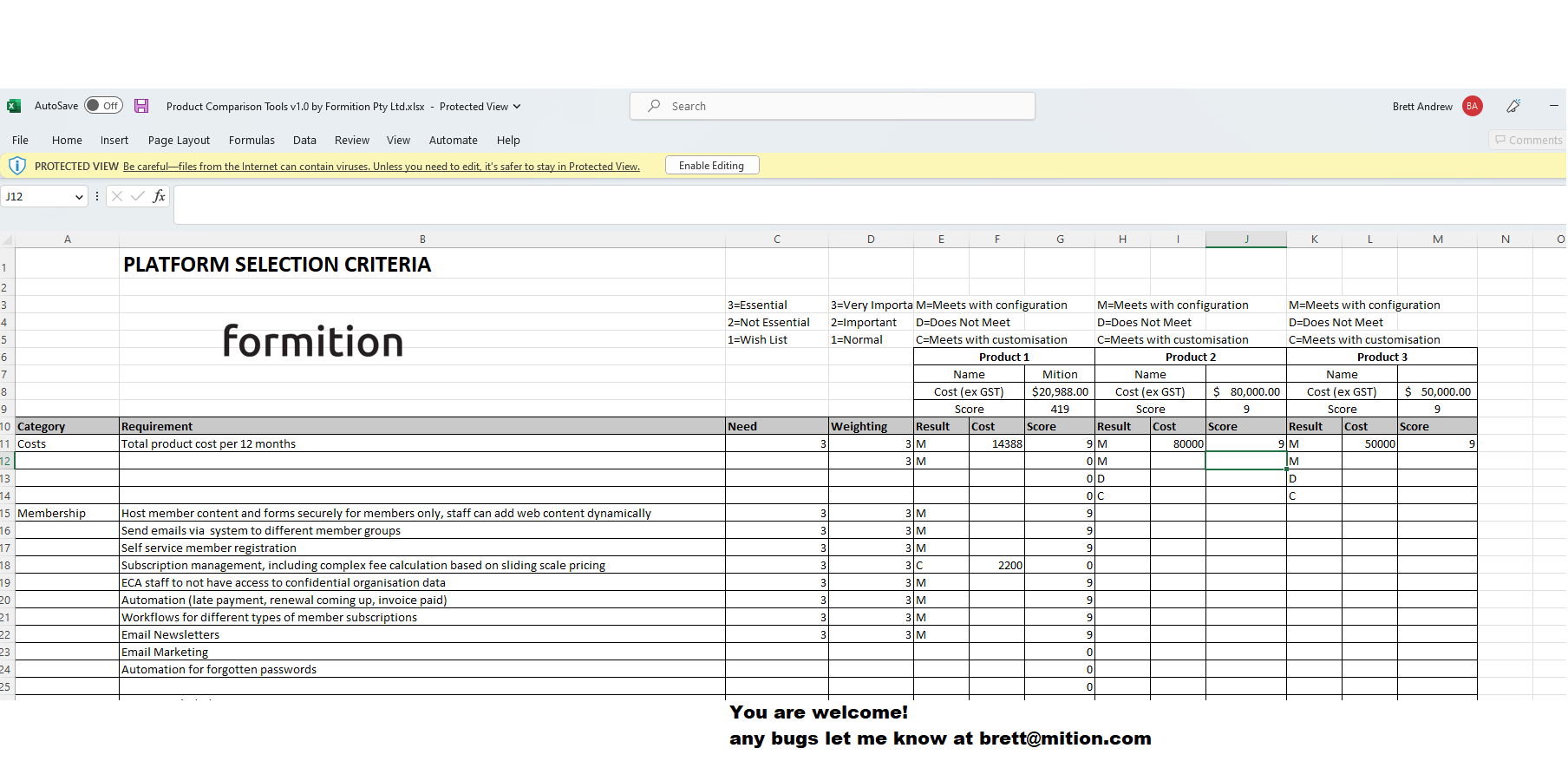Image resolution: width=1568 pixels, height=781 pixels.
Task: Open the File menu
Action: click(20, 140)
